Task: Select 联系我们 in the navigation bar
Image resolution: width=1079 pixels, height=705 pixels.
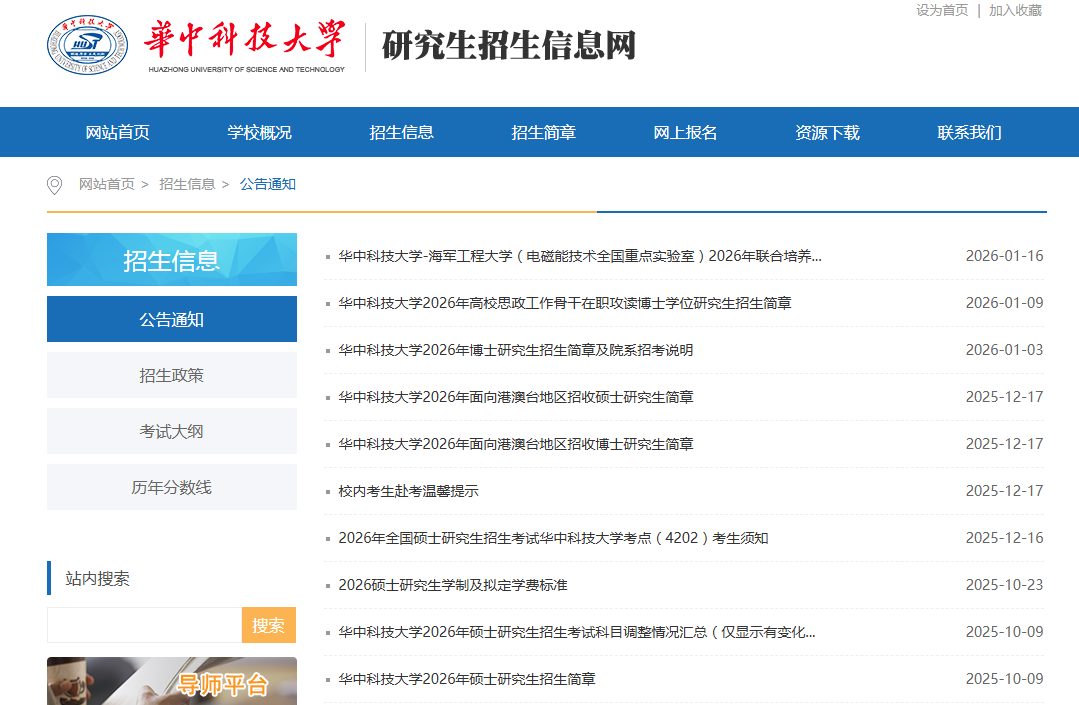Action: [970, 133]
